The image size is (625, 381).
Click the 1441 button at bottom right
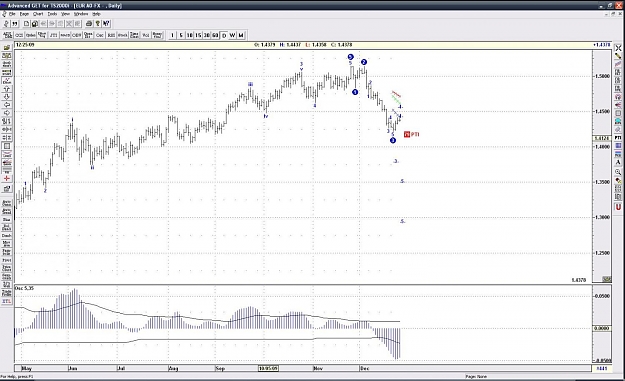click(602, 368)
